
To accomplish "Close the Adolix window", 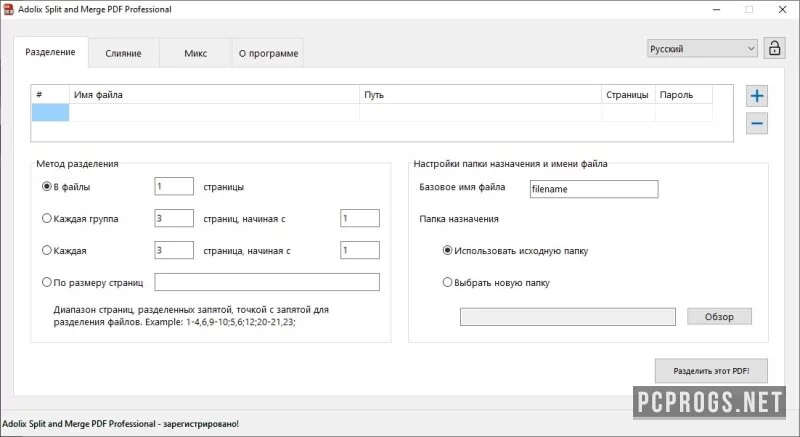I will 782,9.
